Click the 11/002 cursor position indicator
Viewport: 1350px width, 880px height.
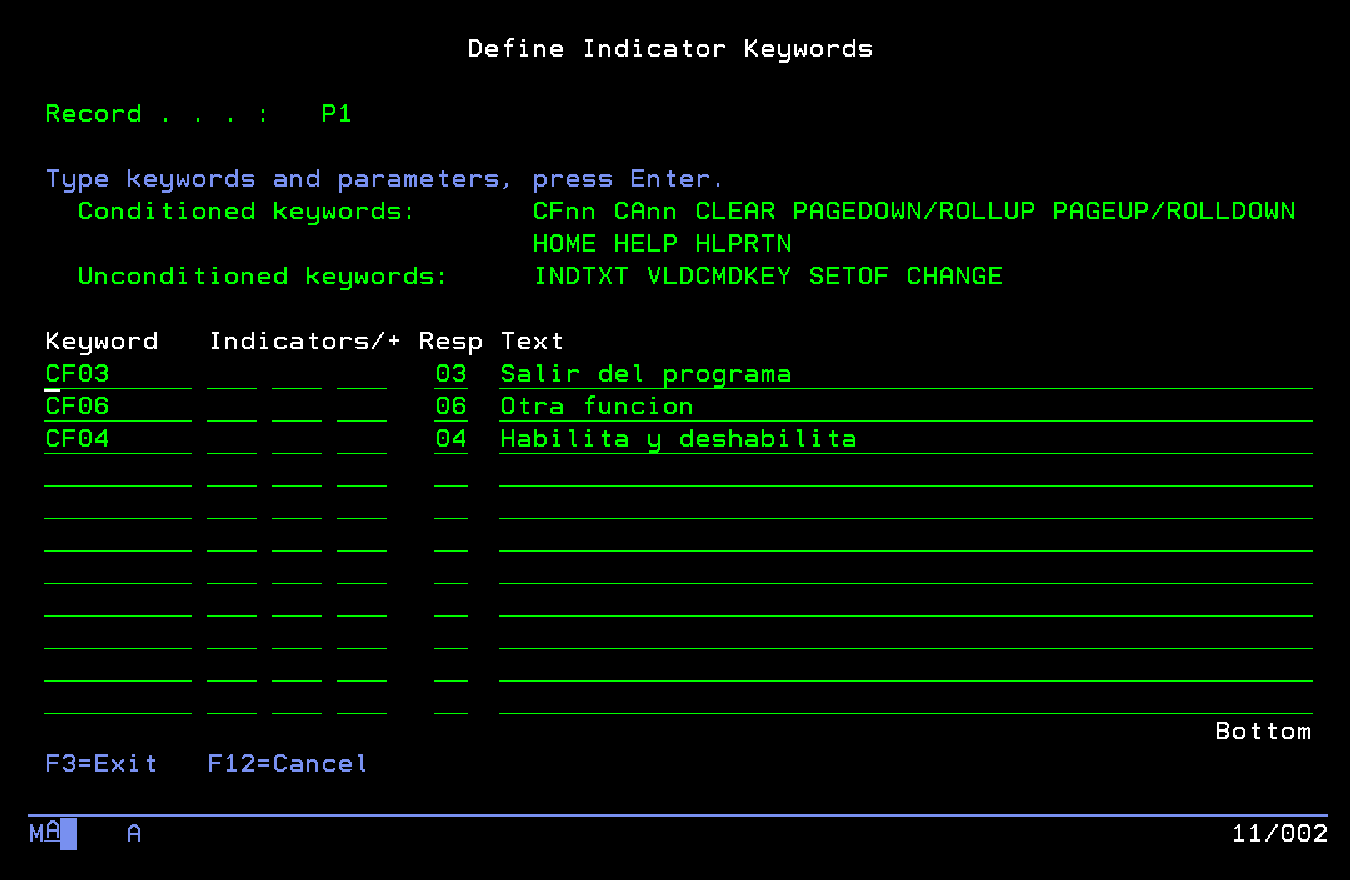[x=1279, y=833]
